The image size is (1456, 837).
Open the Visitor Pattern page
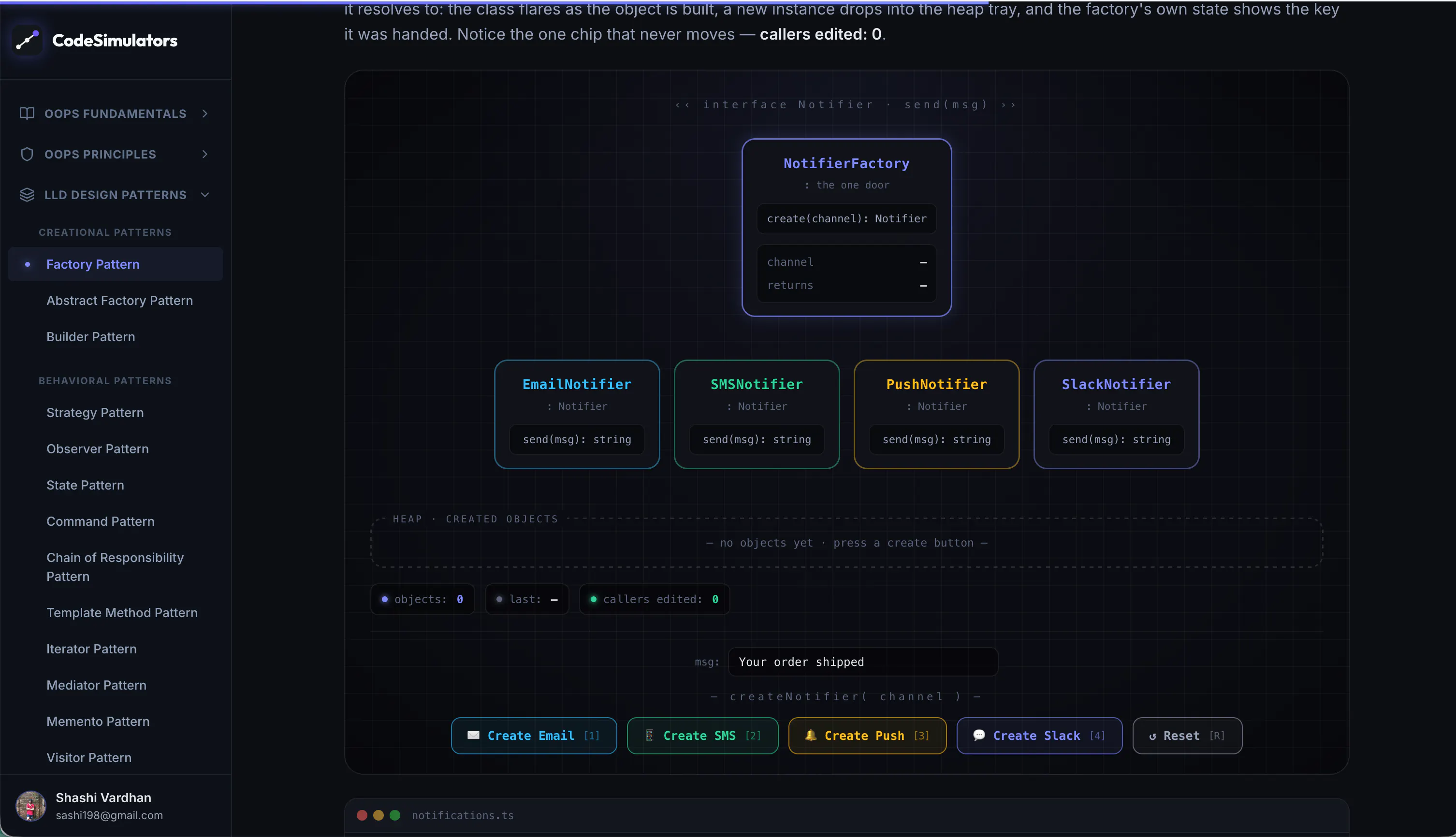[x=89, y=757]
